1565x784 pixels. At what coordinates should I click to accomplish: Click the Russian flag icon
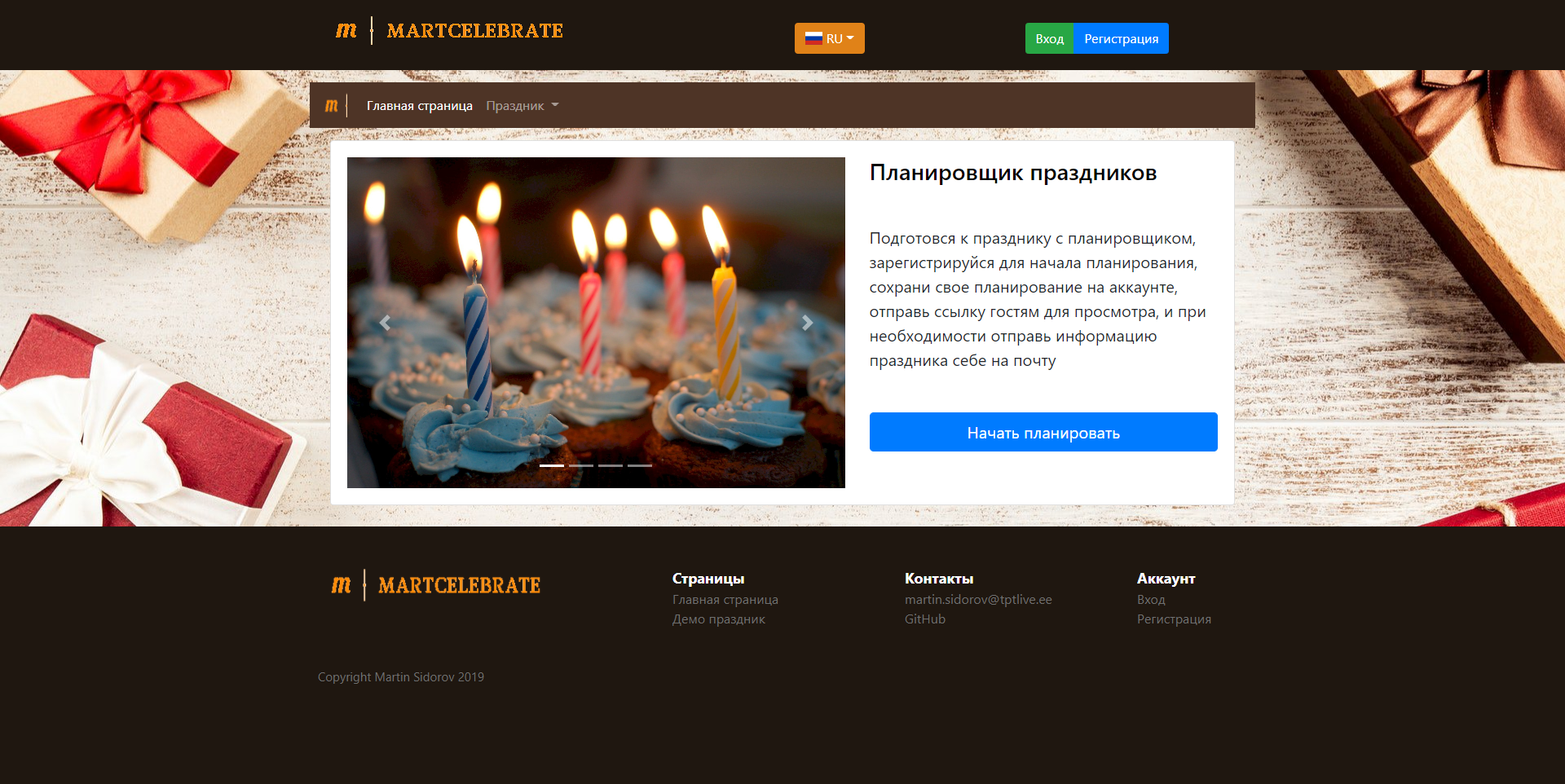[813, 38]
